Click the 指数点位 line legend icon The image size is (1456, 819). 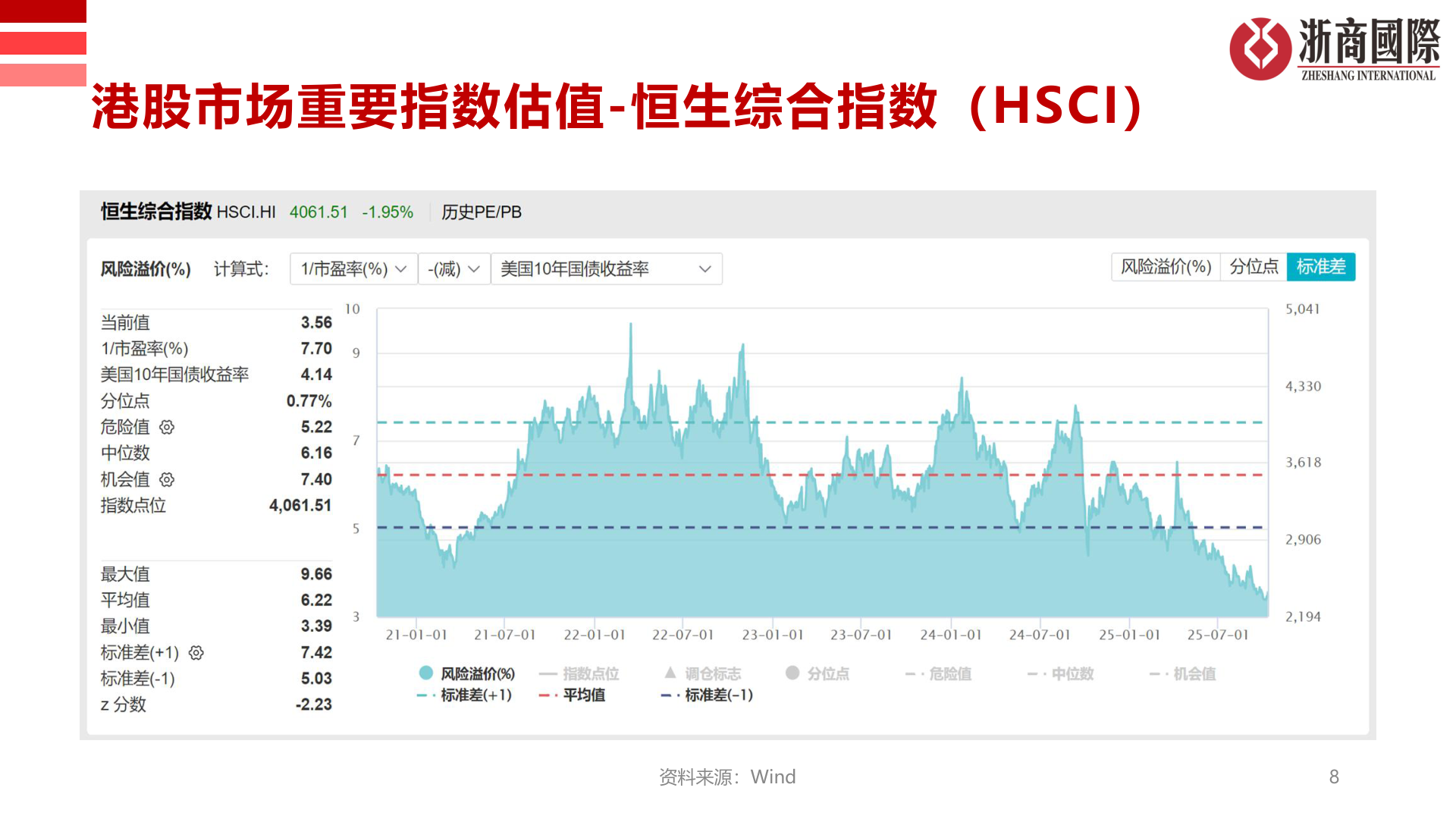(548, 673)
